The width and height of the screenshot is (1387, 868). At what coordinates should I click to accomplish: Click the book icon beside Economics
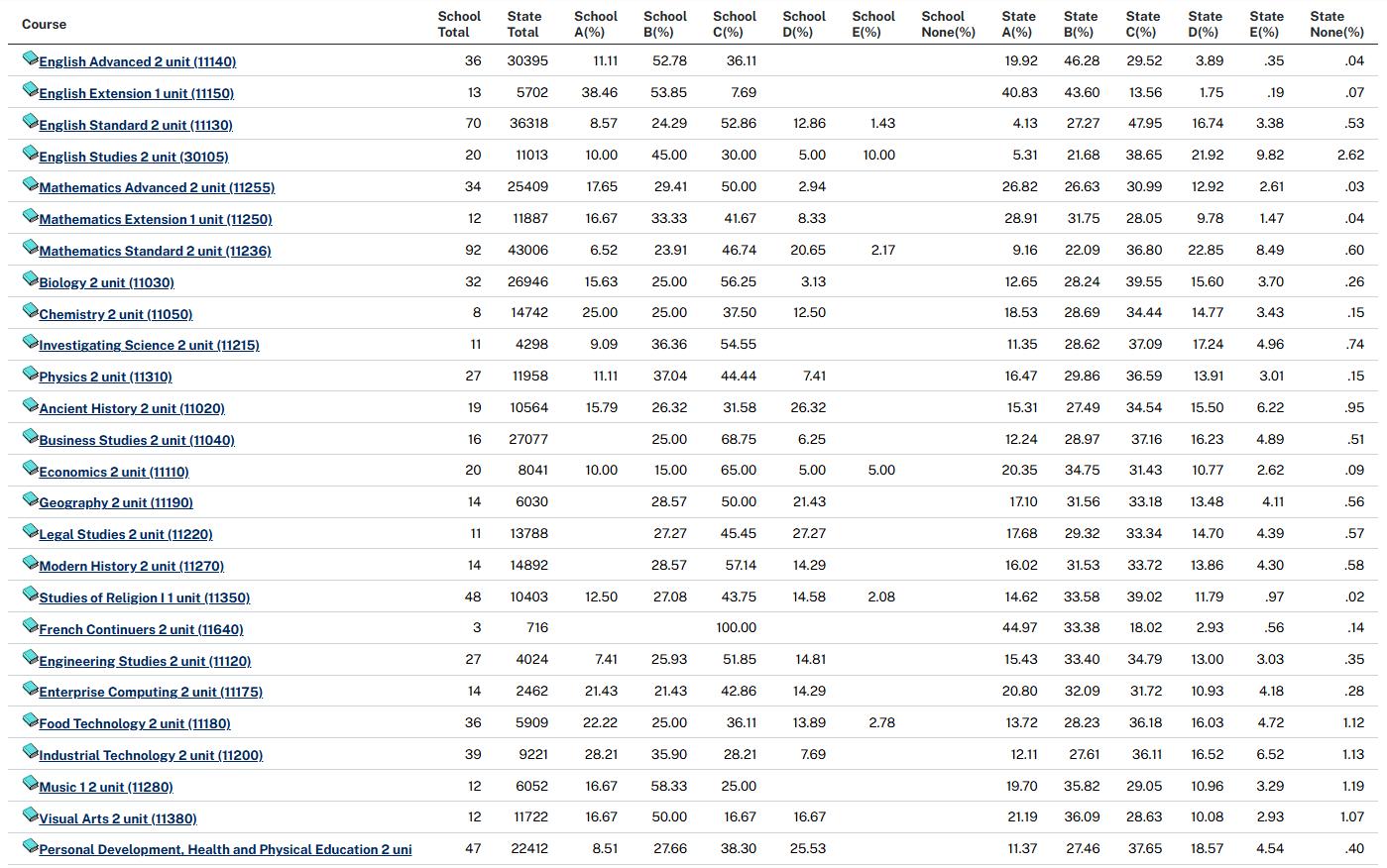pyautogui.click(x=30, y=470)
